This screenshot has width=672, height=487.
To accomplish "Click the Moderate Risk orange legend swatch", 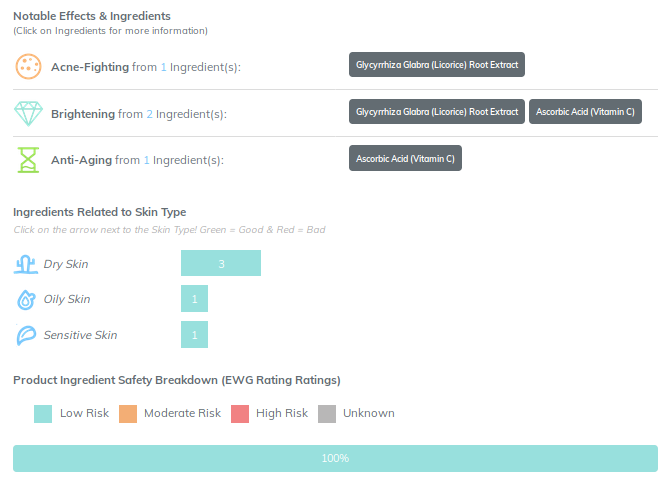I will tap(128, 414).
